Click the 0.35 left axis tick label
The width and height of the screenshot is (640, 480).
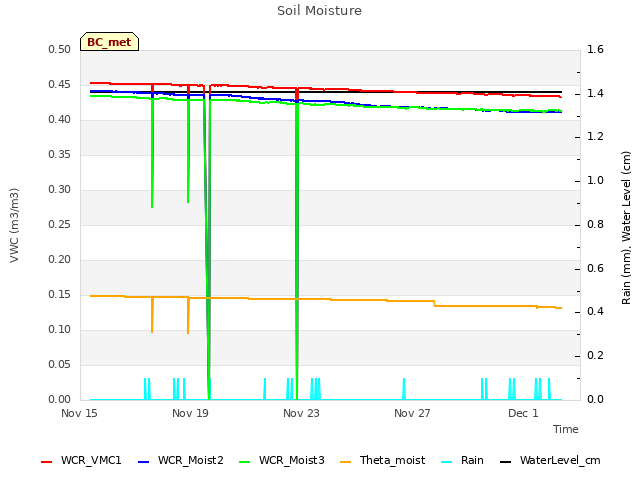point(60,155)
